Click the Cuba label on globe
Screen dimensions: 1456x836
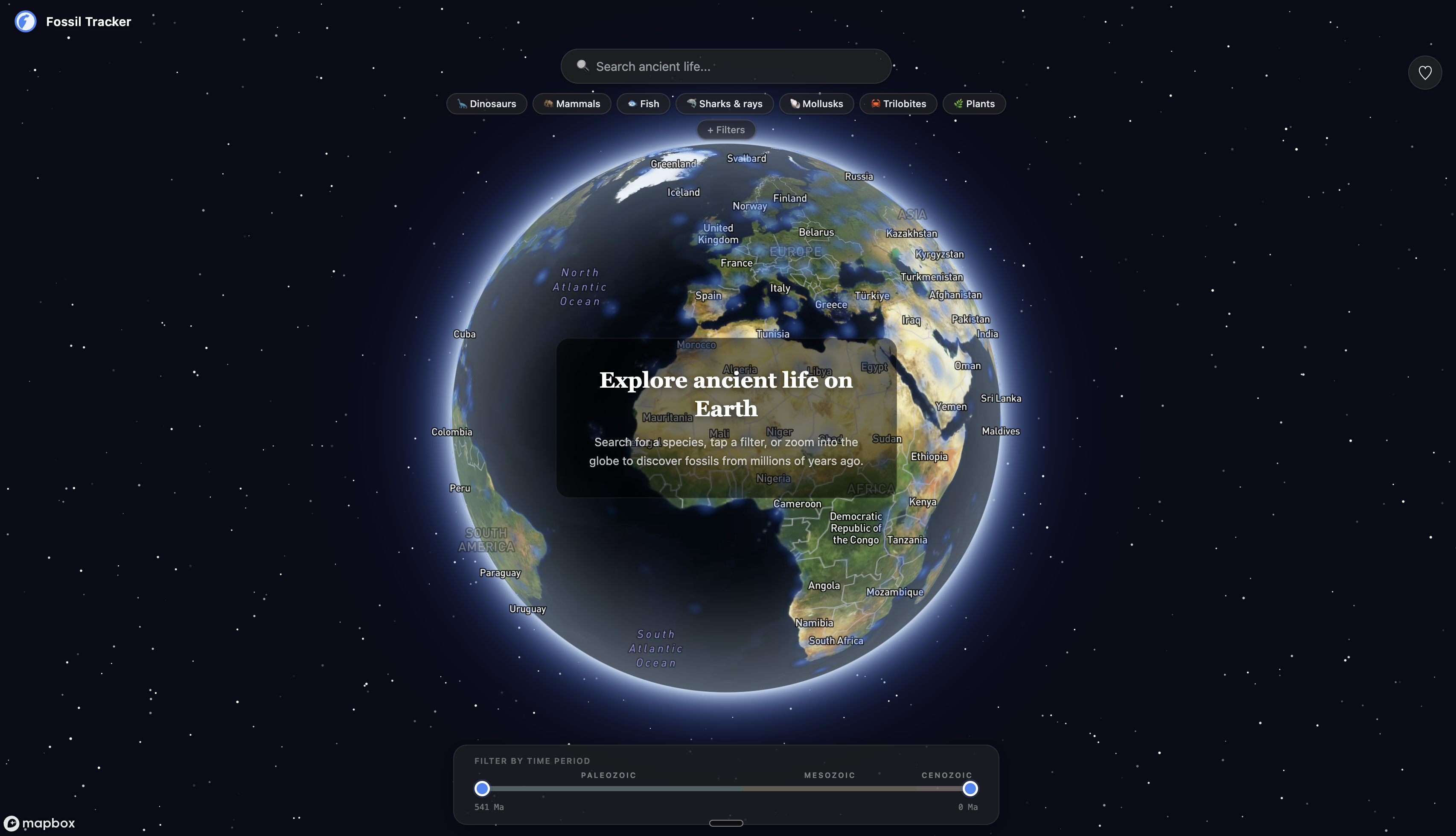(464, 334)
